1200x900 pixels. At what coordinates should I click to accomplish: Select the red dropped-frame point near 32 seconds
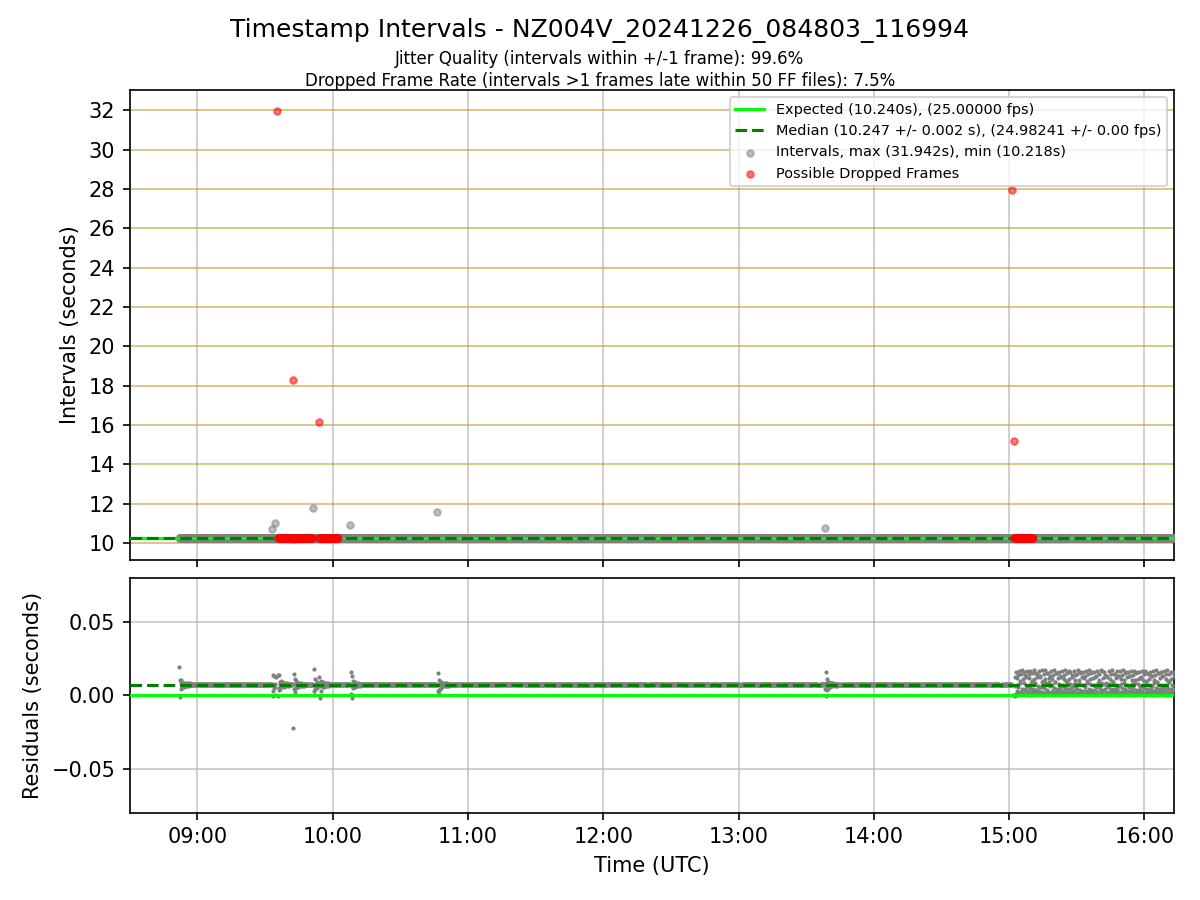coord(277,111)
